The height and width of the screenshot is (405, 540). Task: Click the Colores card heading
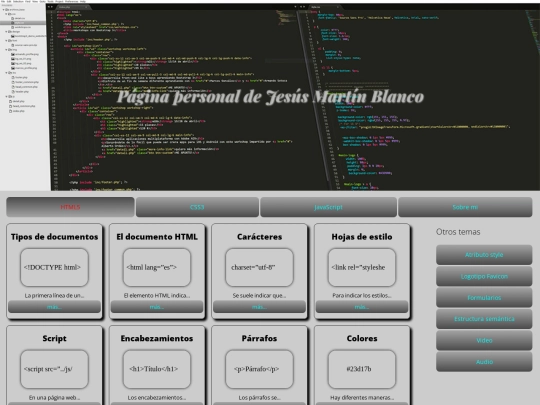pos(362,339)
